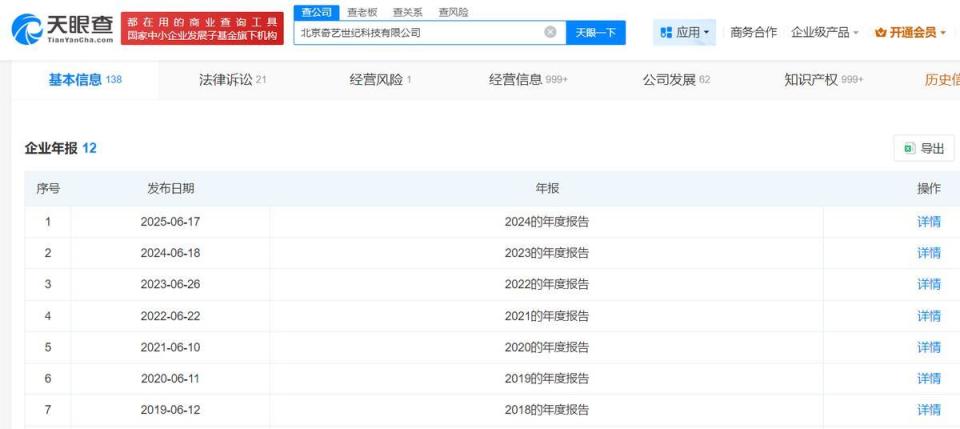Image resolution: width=960 pixels, height=429 pixels.
Task: Click the 2022的年度报告 cell
Action: [x=547, y=285]
